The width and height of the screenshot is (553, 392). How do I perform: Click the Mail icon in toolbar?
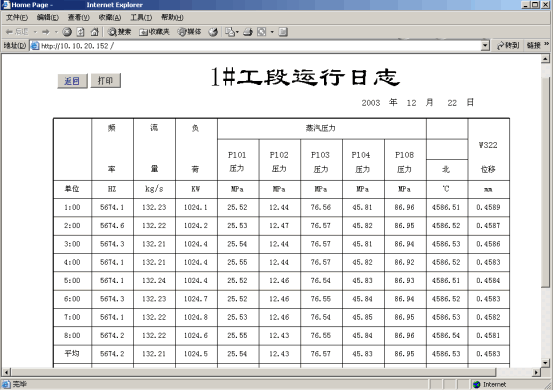[x=230, y=32]
